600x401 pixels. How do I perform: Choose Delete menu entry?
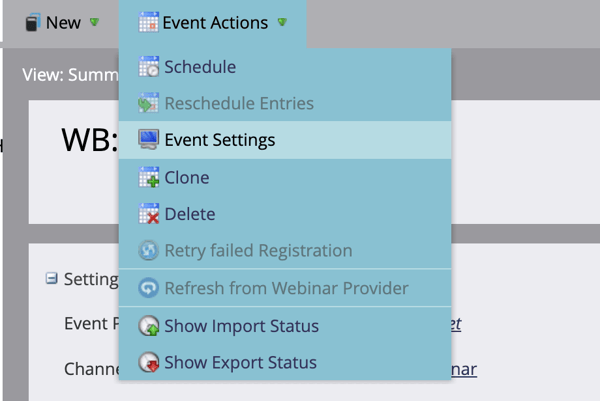[285, 214]
